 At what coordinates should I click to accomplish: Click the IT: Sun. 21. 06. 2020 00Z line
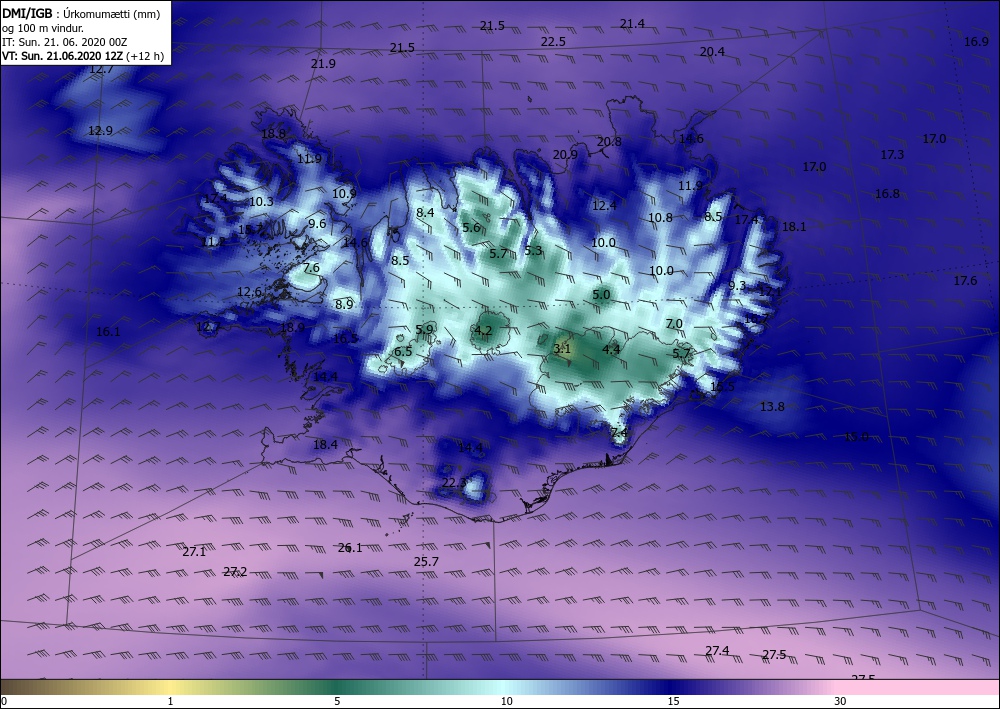tap(64, 42)
